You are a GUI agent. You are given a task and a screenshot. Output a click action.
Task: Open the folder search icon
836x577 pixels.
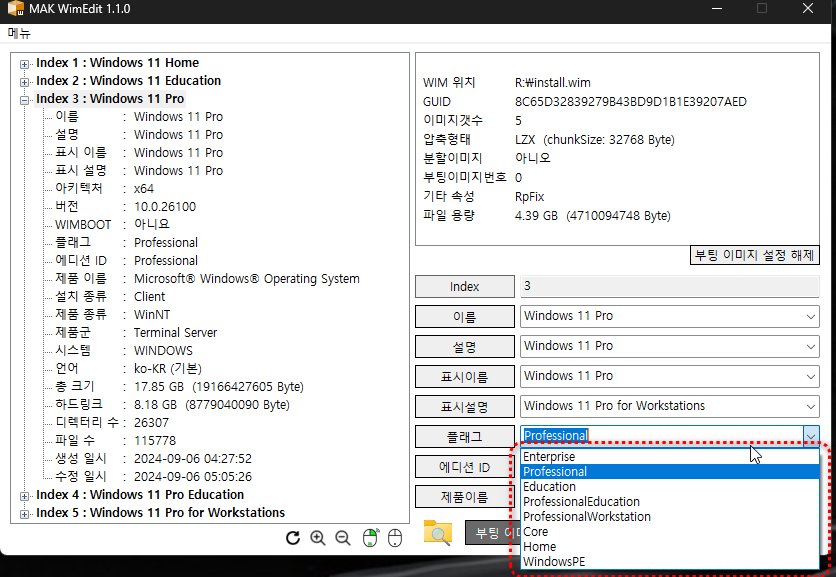pos(438,533)
